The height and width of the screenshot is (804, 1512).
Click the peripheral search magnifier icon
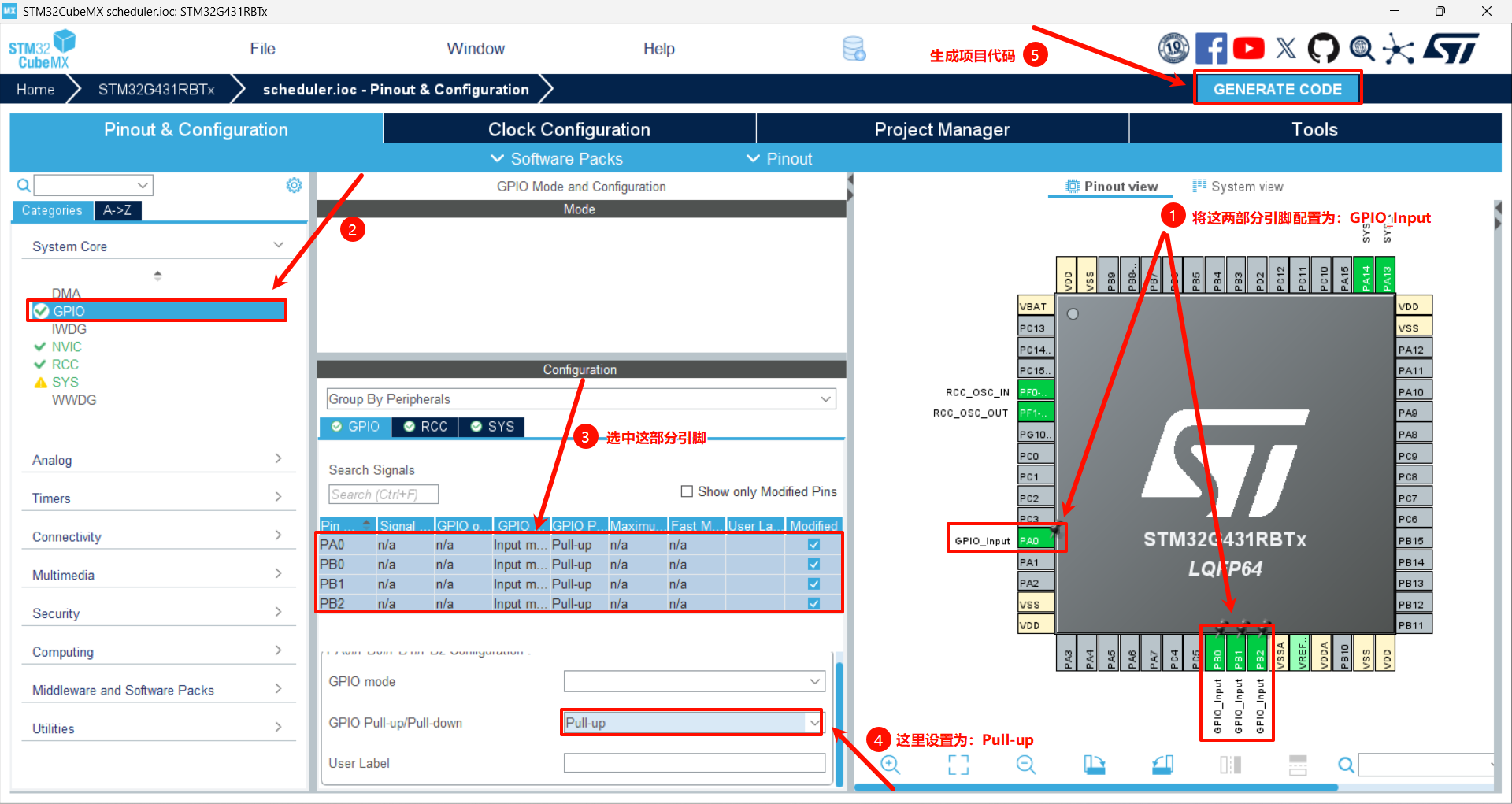click(24, 185)
